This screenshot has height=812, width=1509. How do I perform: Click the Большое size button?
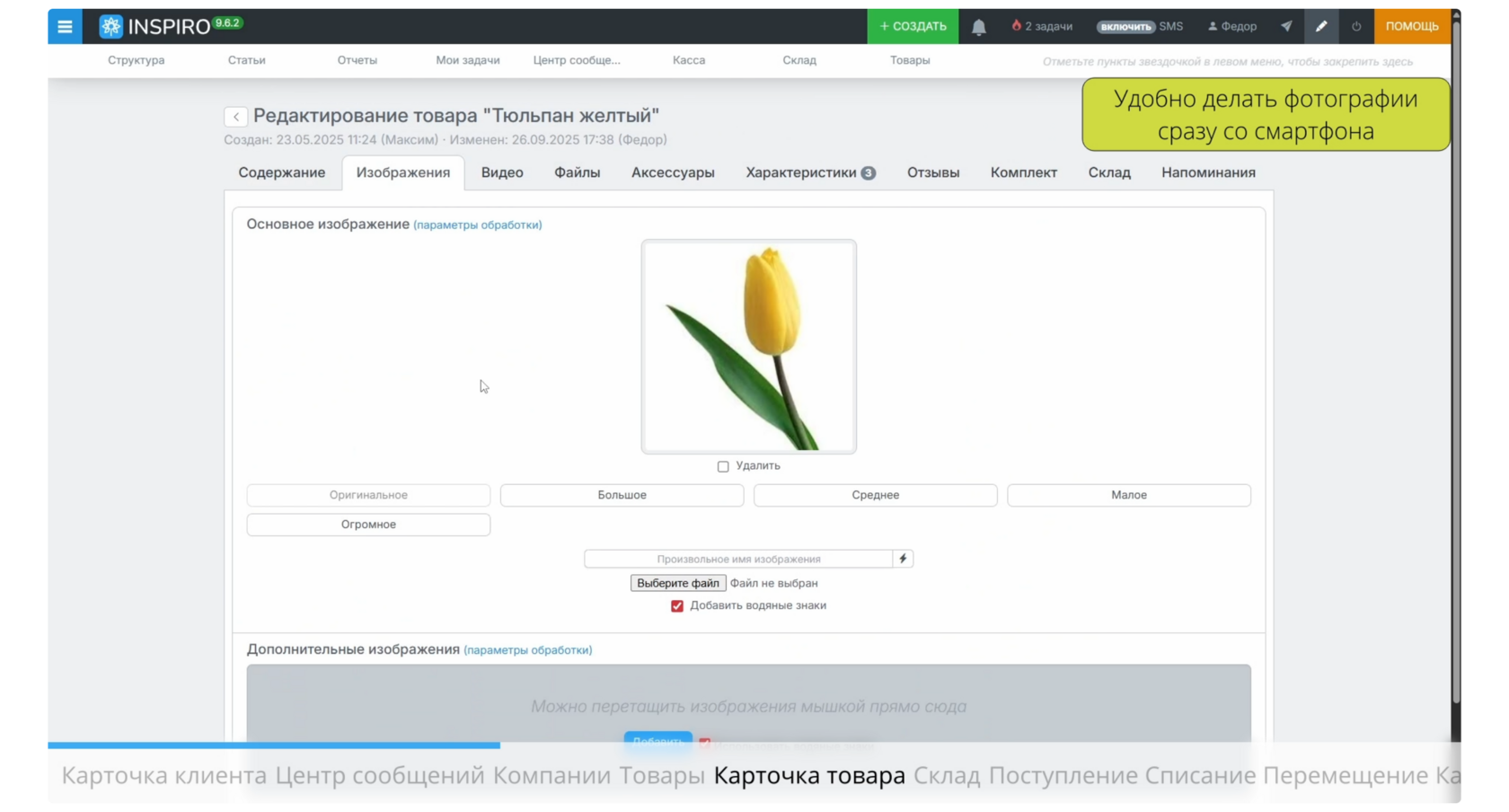pos(622,495)
